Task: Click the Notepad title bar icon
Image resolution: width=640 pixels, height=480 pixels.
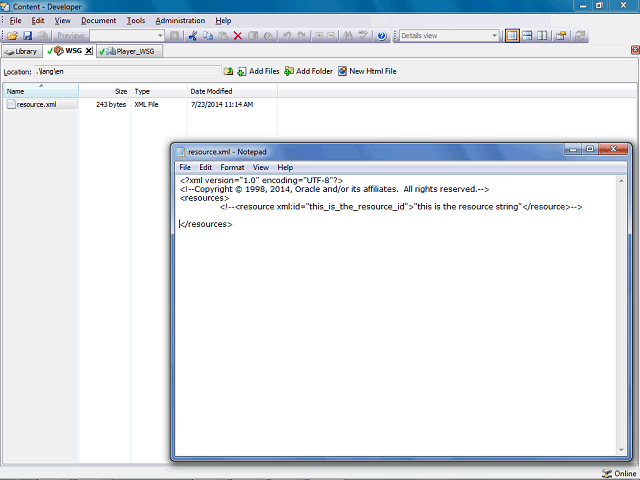Action: pos(181,152)
